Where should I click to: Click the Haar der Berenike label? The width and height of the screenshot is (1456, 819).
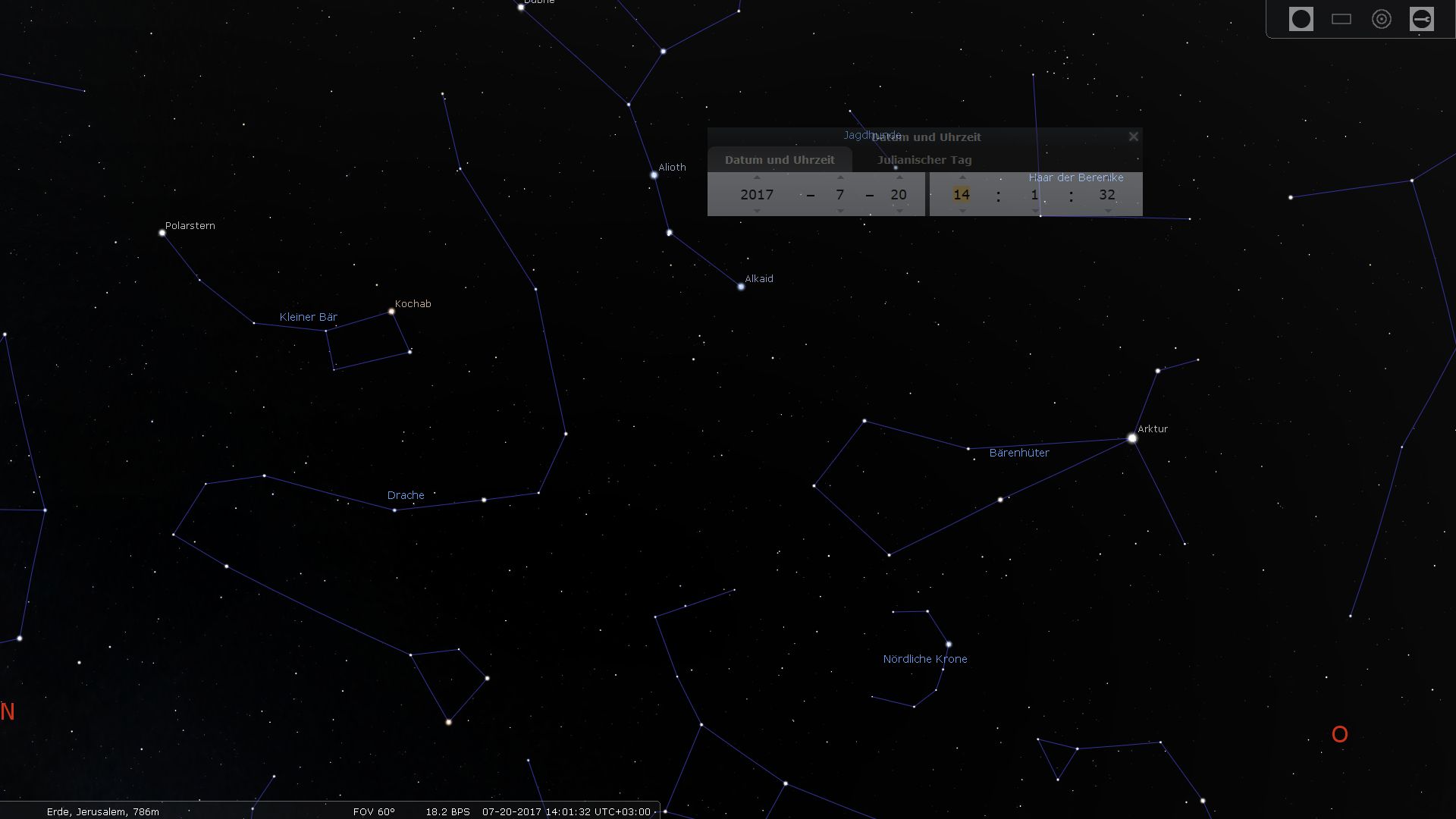(1076, 177)
